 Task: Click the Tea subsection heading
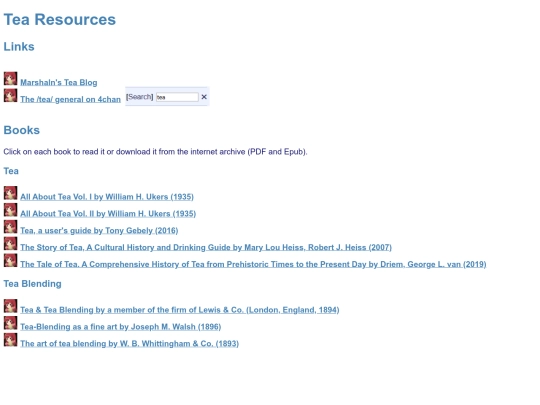11,171
